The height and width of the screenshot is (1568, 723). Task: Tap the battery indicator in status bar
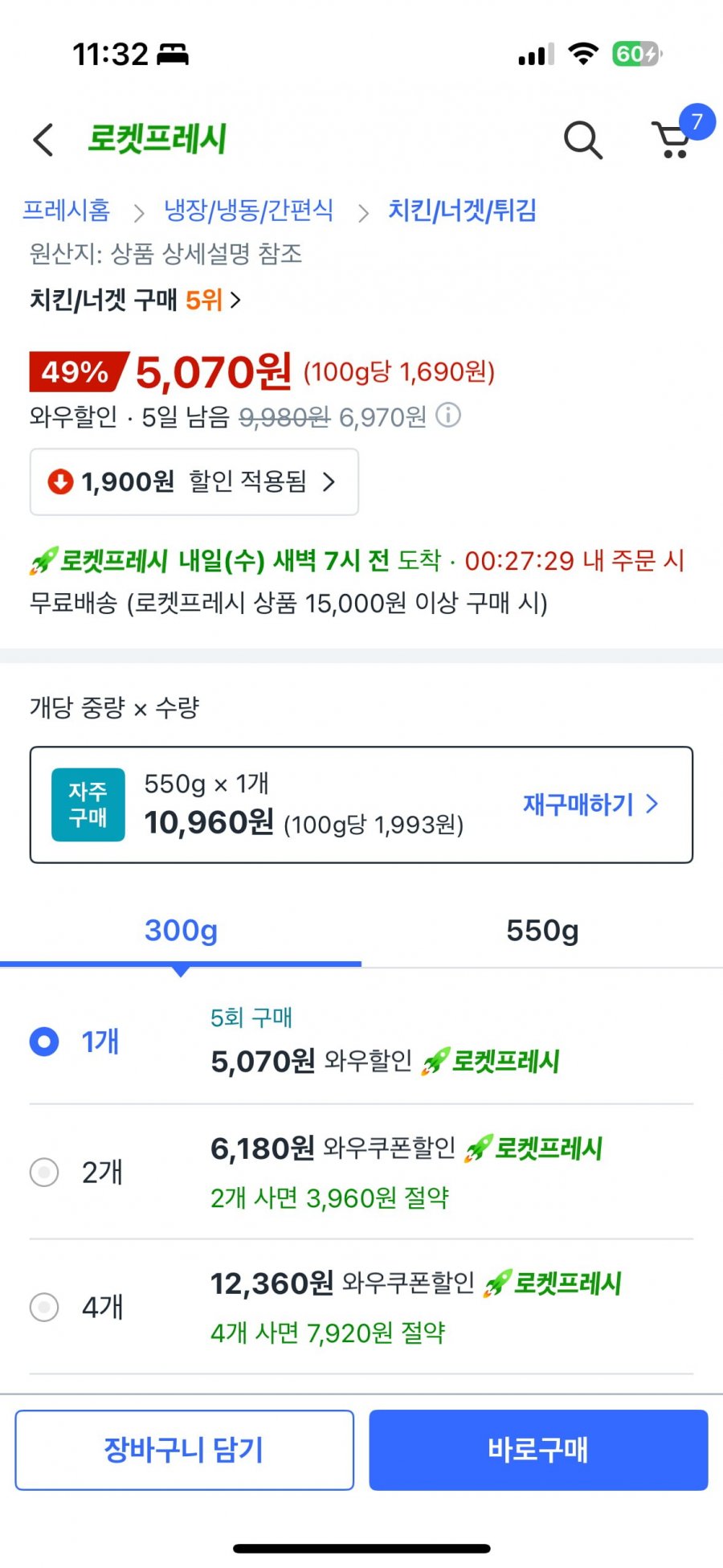(x=635, y=54)
